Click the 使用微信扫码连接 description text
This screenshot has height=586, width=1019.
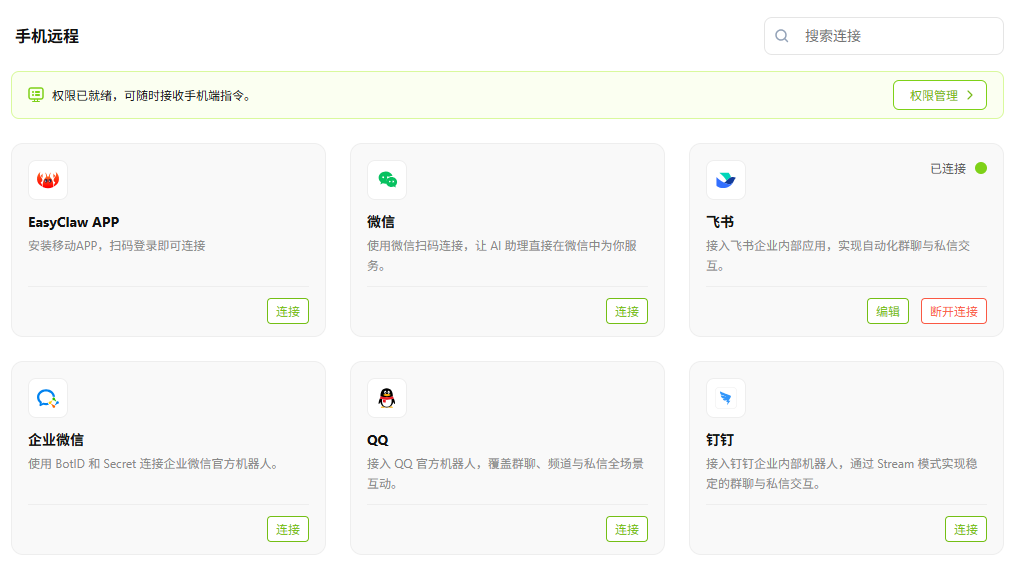502,255
